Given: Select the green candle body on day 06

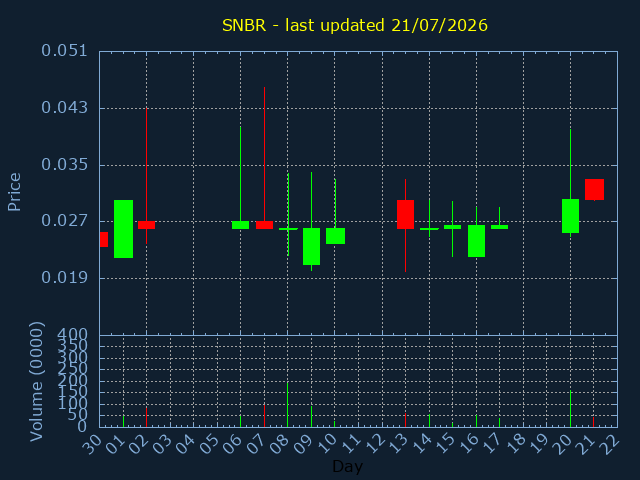Looking at the screenshot, I should point(240,225).
